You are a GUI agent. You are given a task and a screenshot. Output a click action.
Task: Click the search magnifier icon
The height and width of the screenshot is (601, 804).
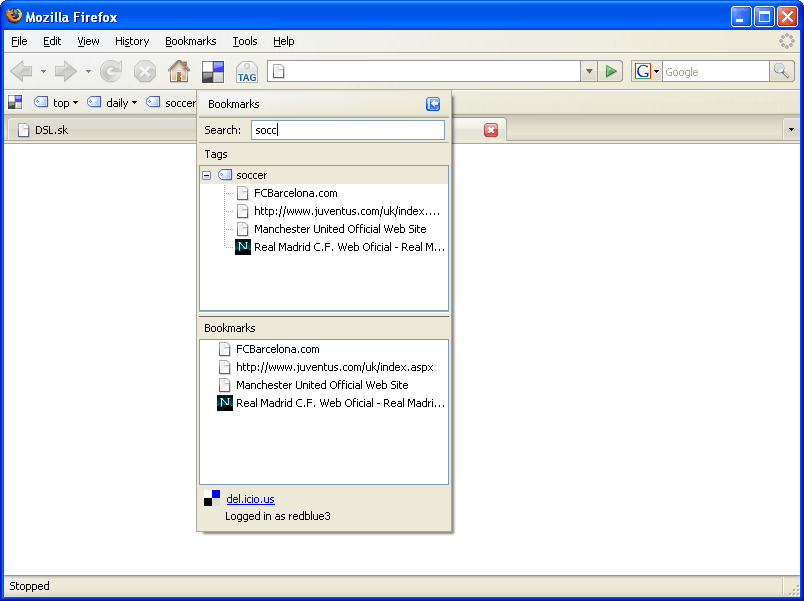pos(781,71)
